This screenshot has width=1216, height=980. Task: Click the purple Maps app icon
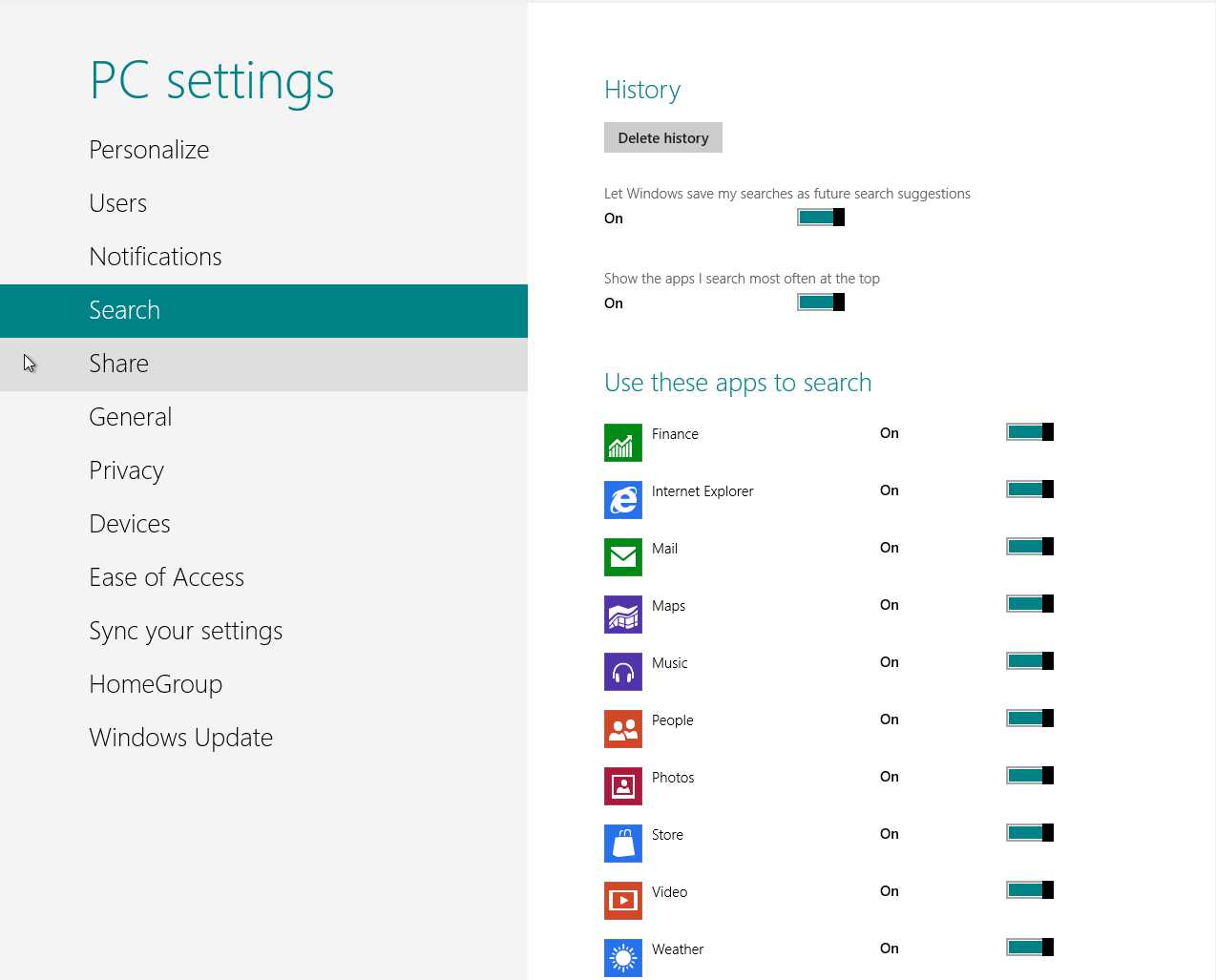point(623,615)
